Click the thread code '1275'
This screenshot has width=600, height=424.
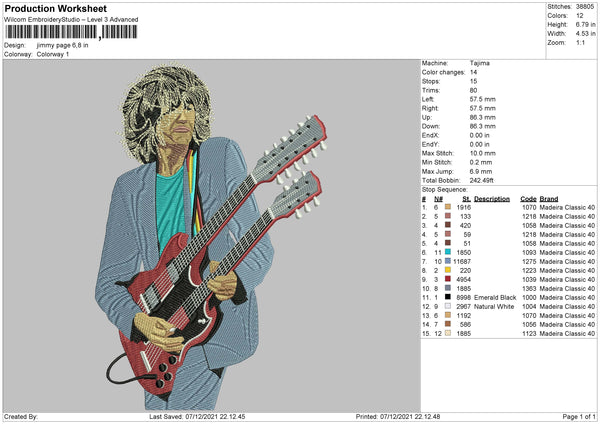pos(529,262)
